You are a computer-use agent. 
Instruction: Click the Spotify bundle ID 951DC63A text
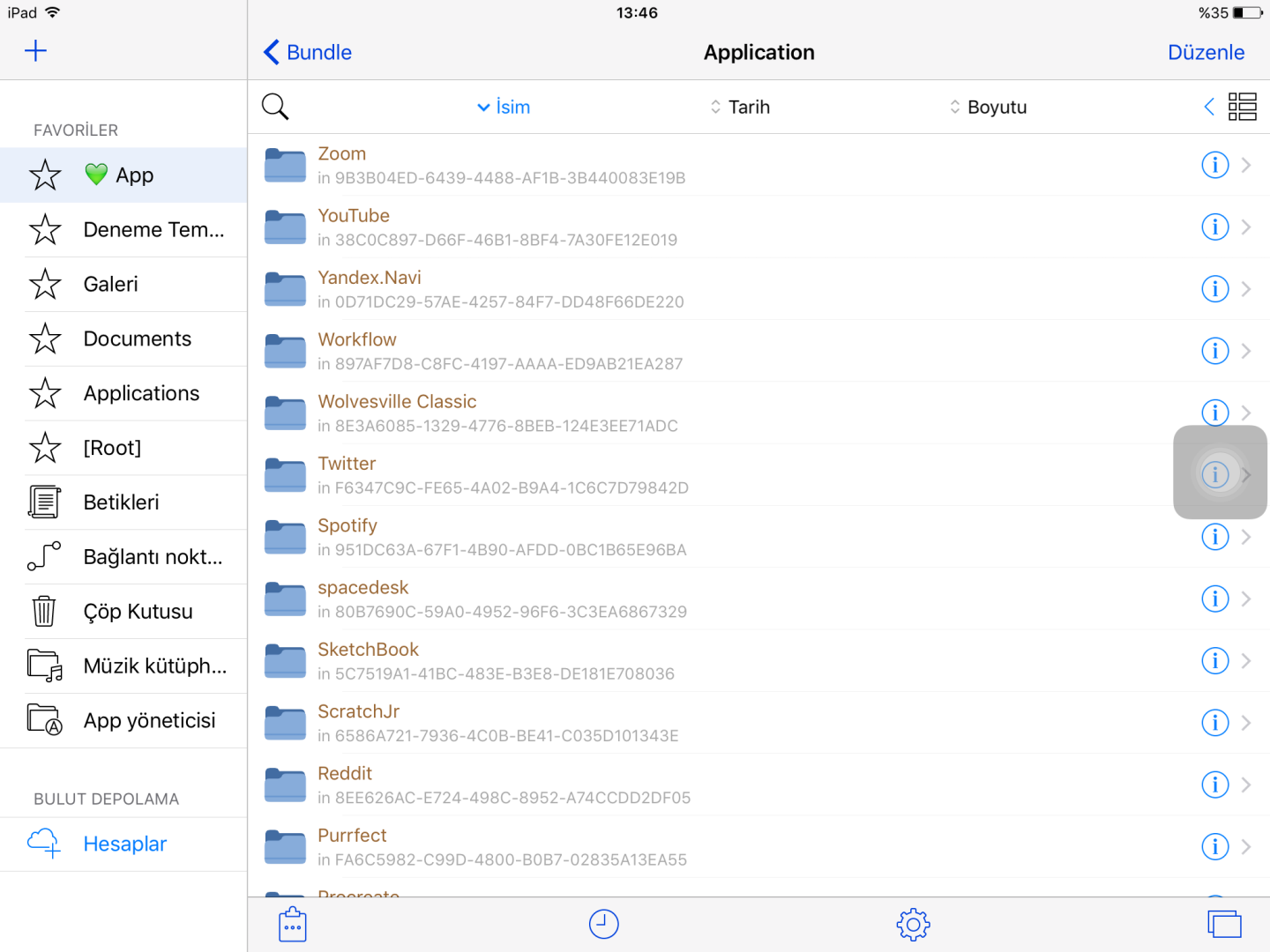pyautogui.click(x=502, y=550)
